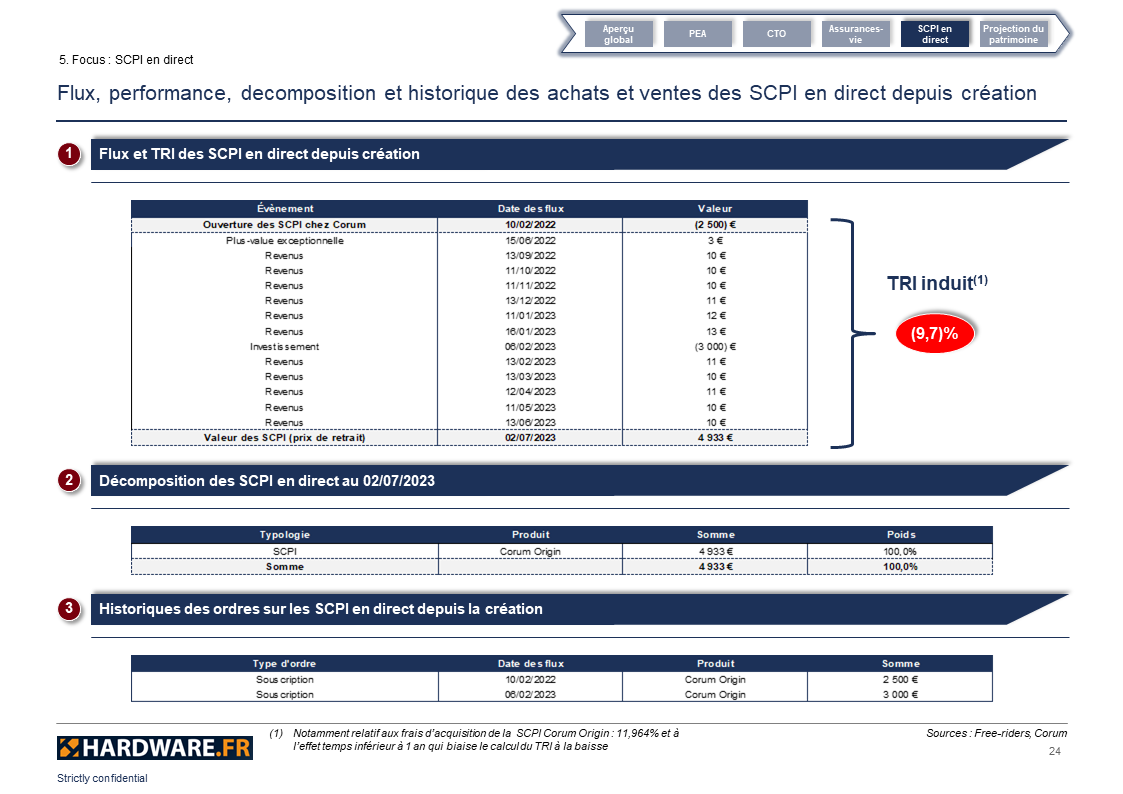Click the Souscription order dated 10/02/2022
Screen dimensions: 1123x794
tap(284, 679)
